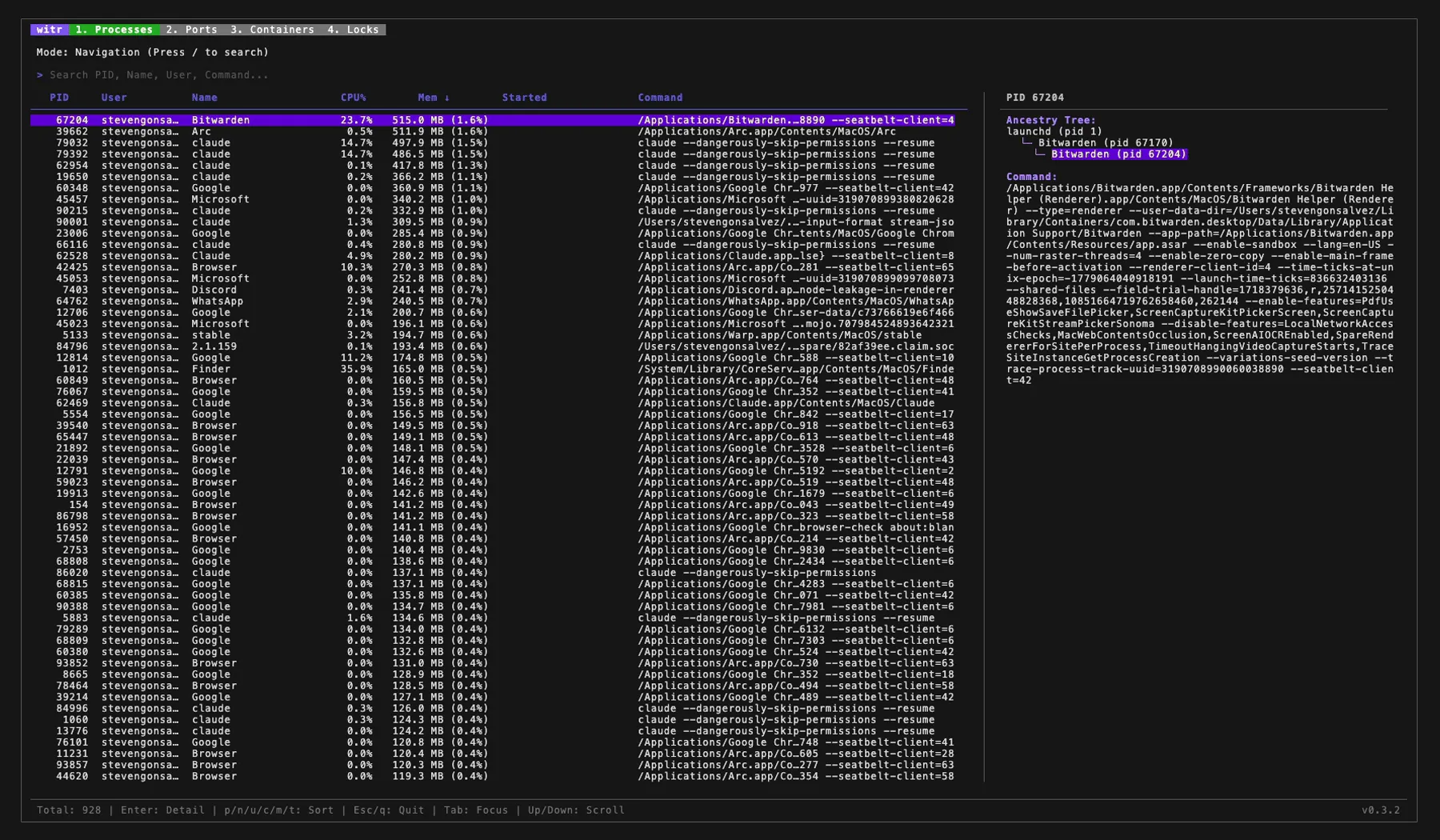The width and height of the screenshot is (1440, 840).
Task: Select Browser process row PID 44620
Action: [x=498, y=777]
